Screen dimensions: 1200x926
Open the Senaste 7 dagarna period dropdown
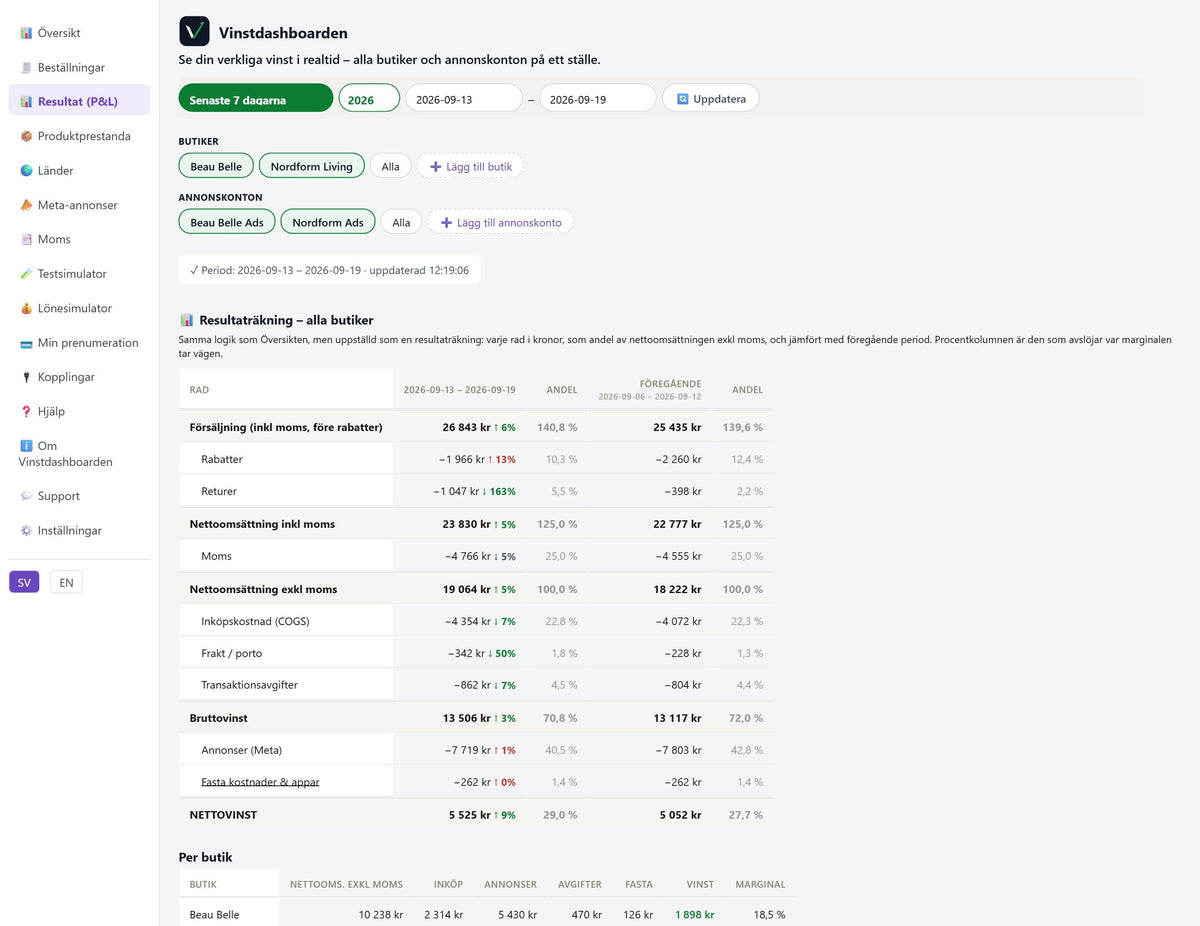point(256,98)
